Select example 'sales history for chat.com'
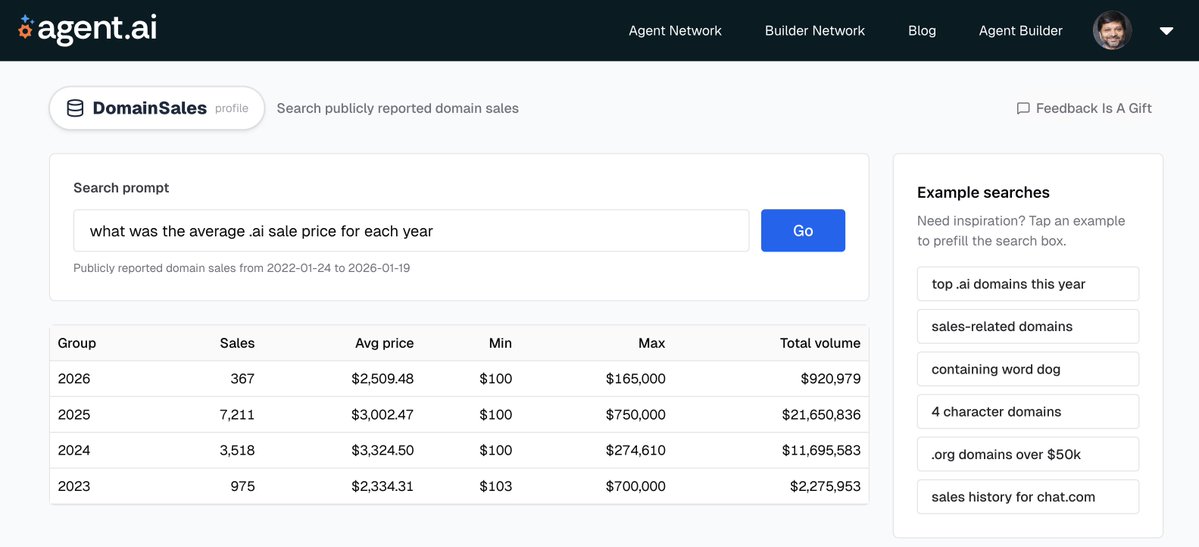This screenshot has width=1199, height=547. click(x=1028, y=497)
